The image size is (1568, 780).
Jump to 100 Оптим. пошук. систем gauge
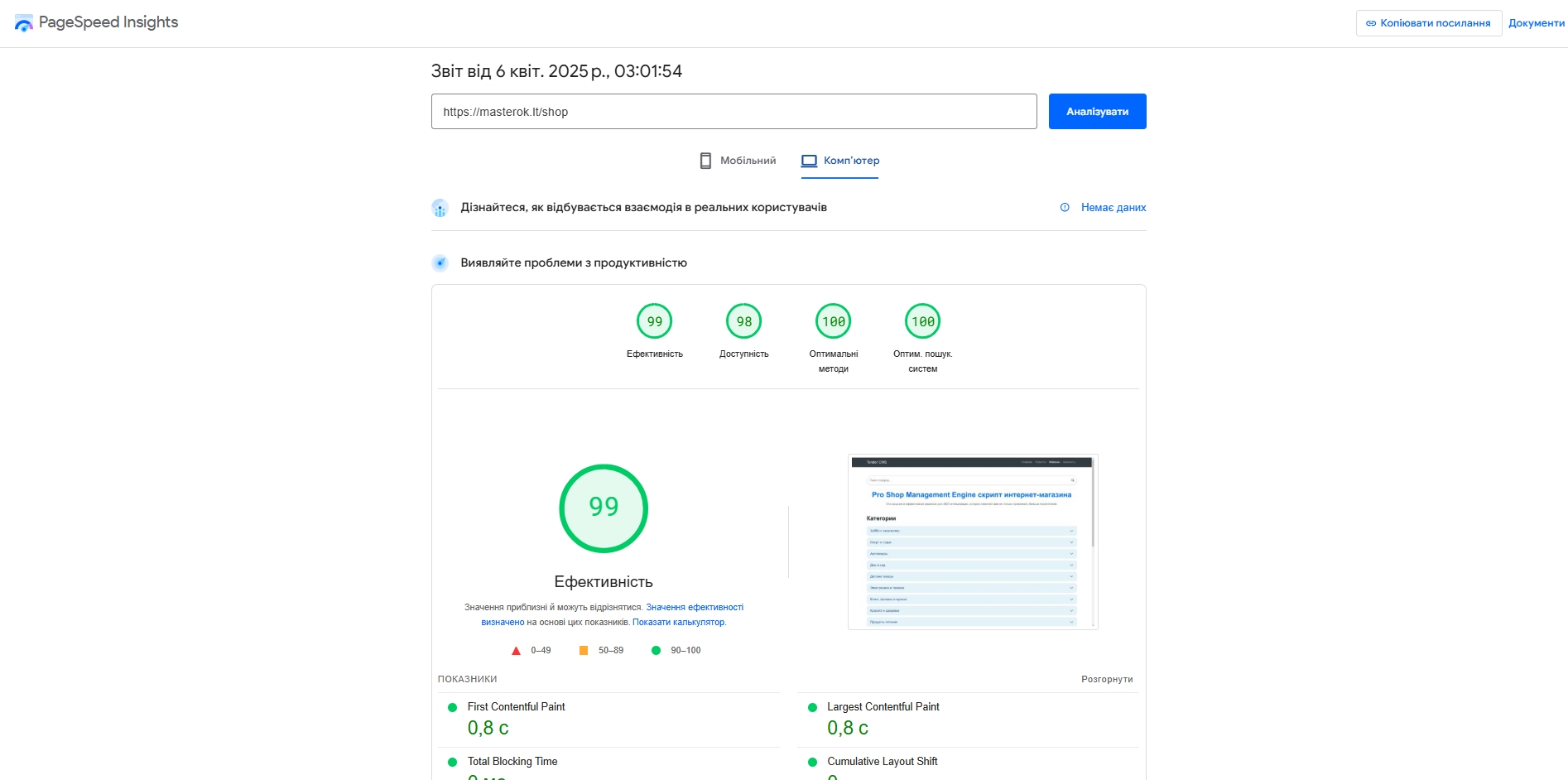click(x=922, y=322)
